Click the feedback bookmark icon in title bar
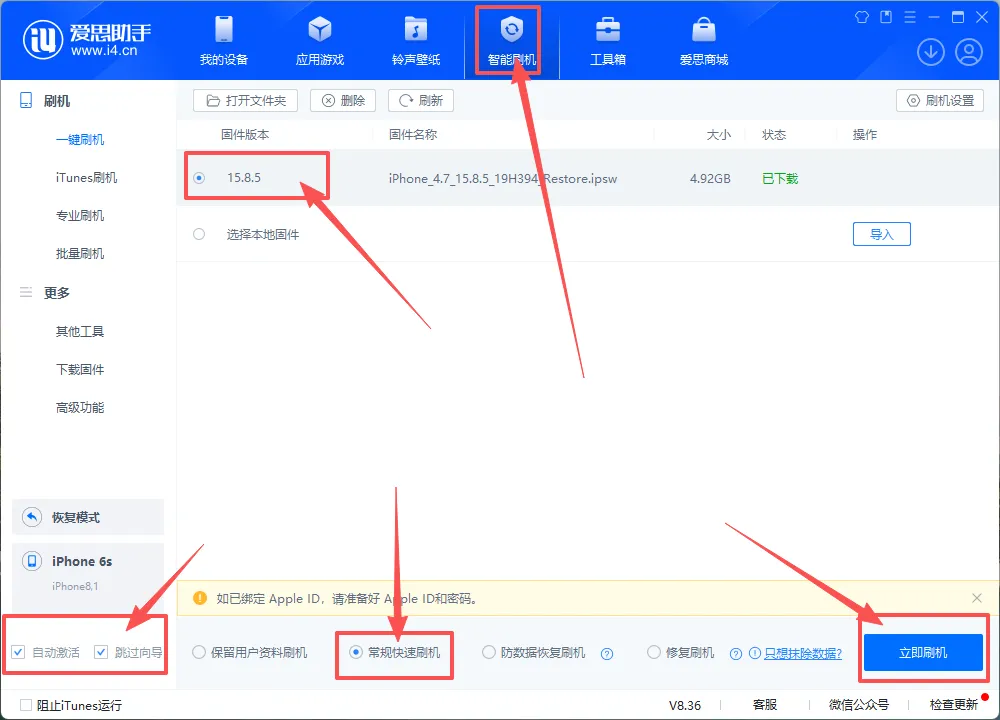The image size is (1000, 720). coord(886,17)
